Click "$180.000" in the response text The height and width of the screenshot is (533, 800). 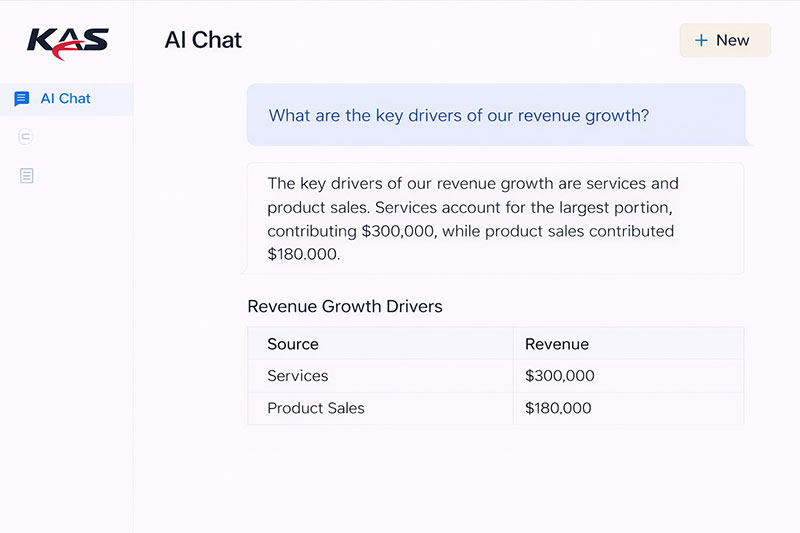click(304, 255)
